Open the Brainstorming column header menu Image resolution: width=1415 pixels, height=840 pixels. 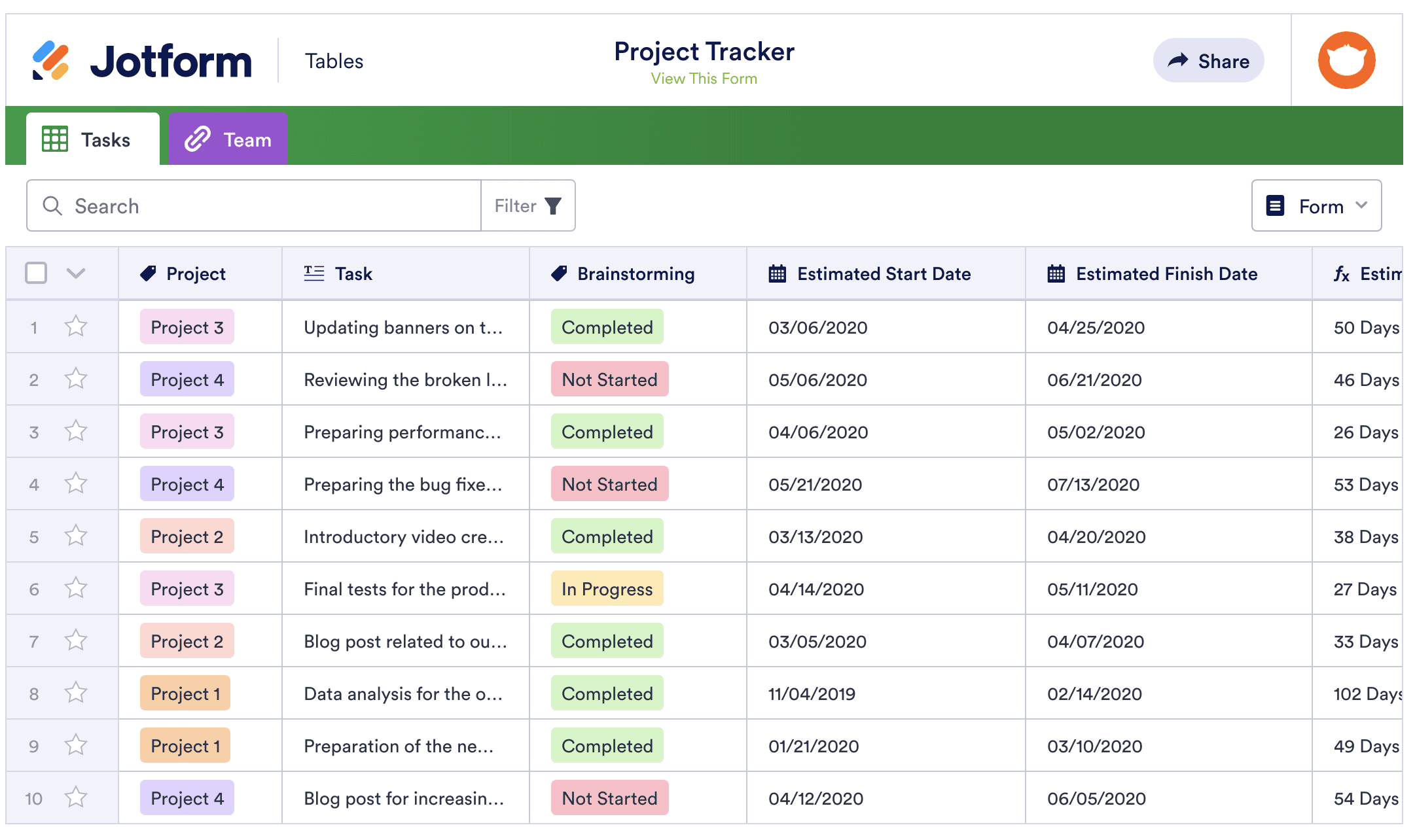(x=635, y=273)
